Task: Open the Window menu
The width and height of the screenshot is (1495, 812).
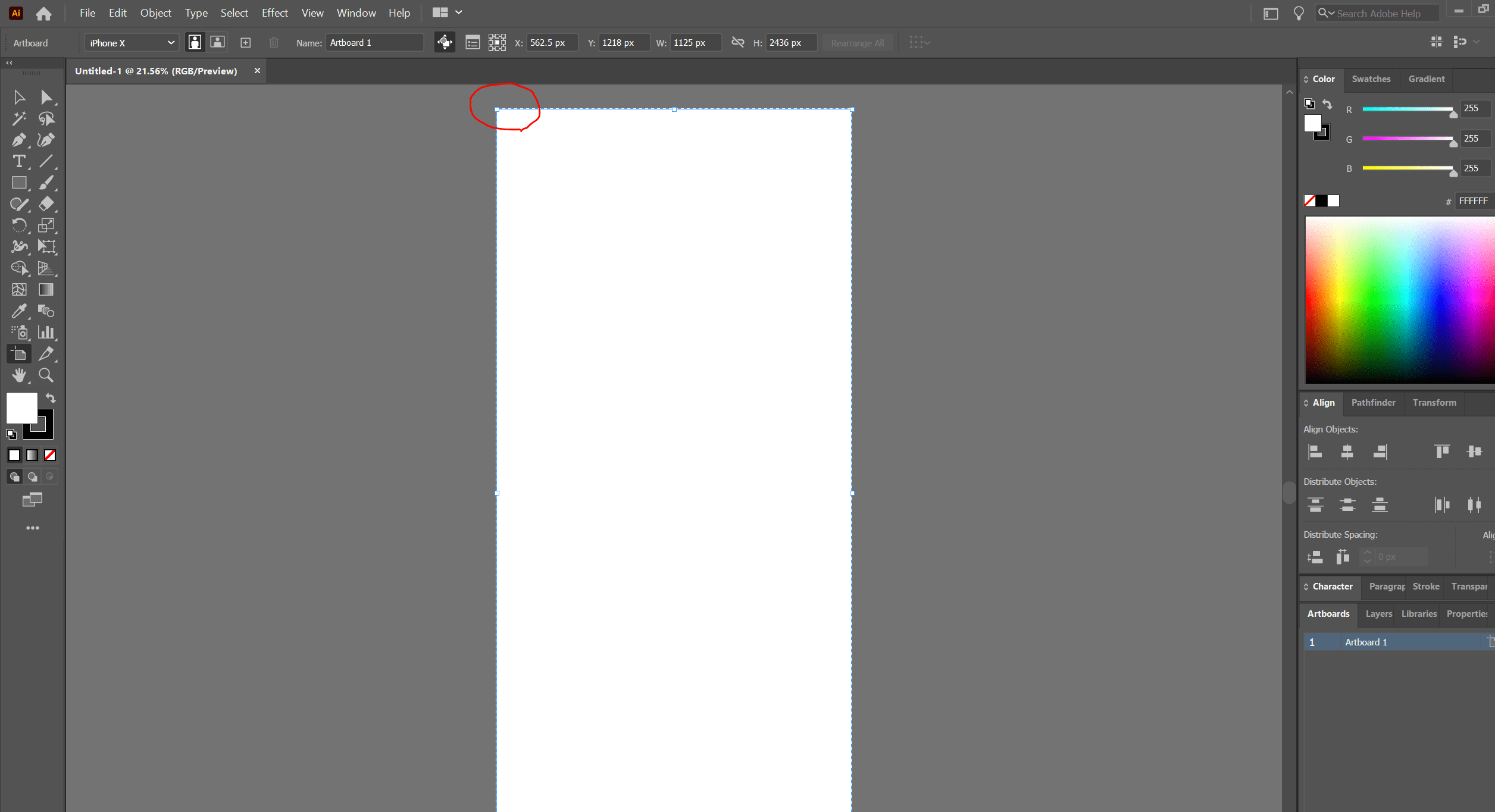Action: click(355, 12)
